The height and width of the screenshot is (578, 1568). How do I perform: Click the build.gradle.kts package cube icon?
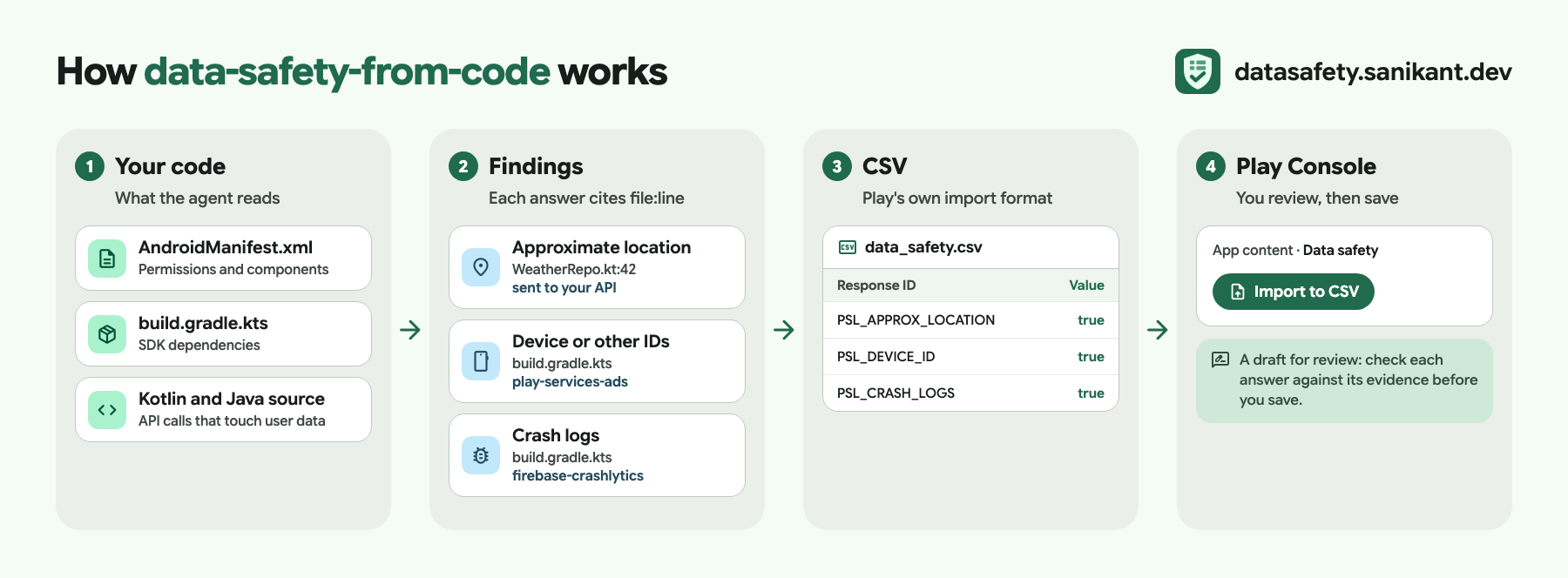tap(107, 334)
